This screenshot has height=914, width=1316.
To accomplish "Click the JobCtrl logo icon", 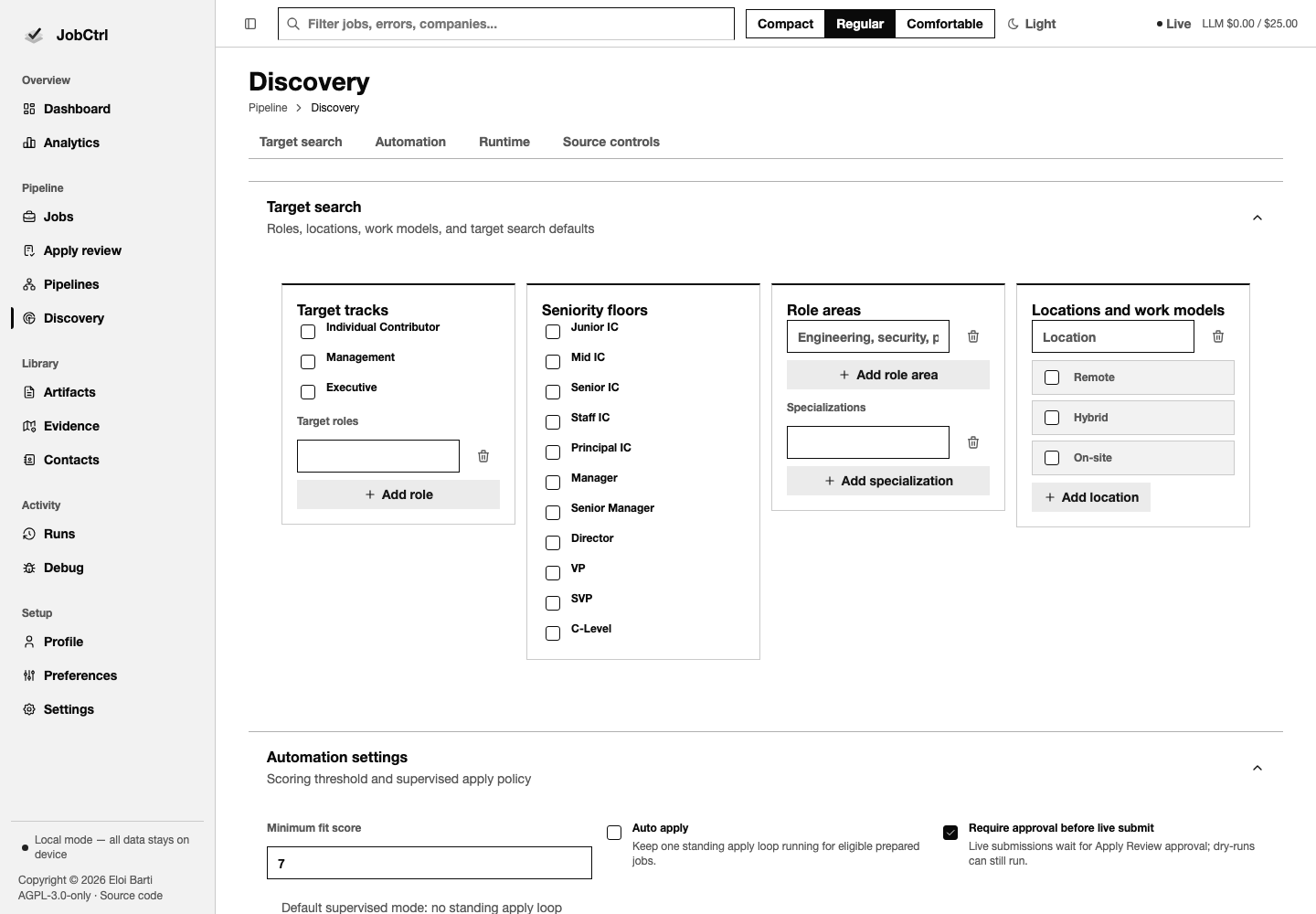I will pos(34,35).
